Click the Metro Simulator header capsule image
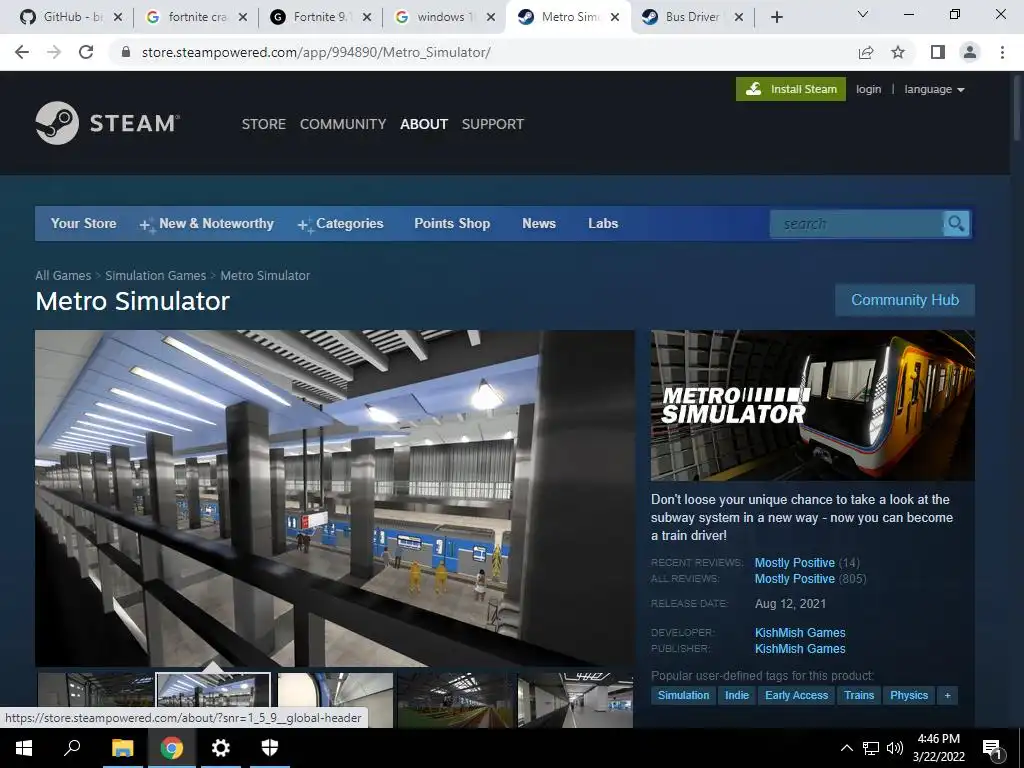1024x768 pixels. pos(812,405)
